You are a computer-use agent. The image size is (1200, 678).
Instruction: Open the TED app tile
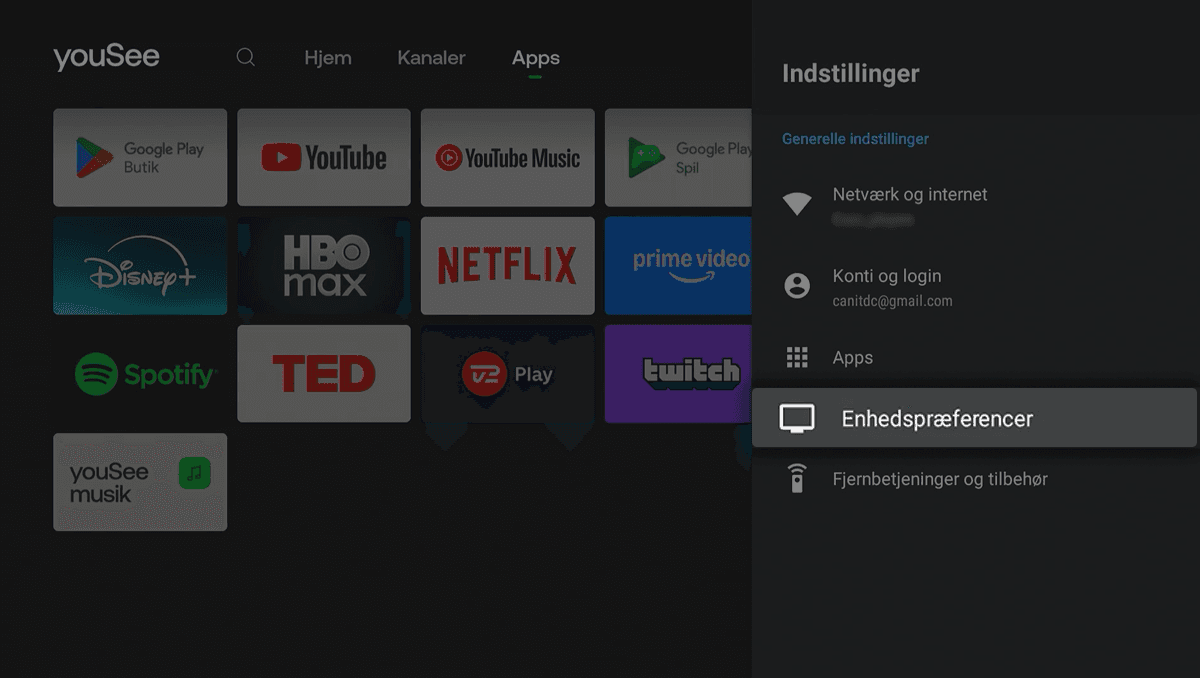click(323, 373)
